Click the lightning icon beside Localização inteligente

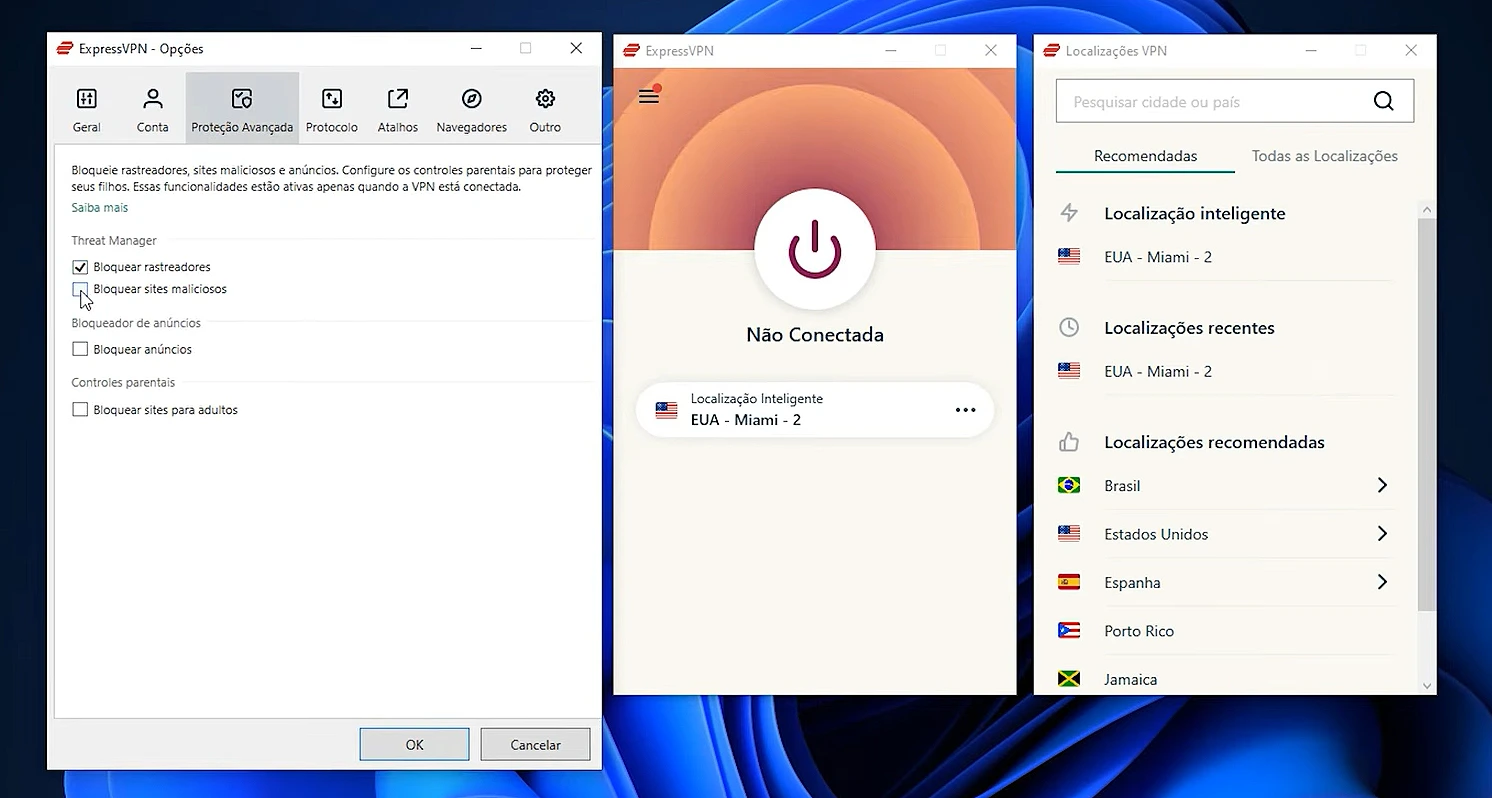coord(1069,213)
